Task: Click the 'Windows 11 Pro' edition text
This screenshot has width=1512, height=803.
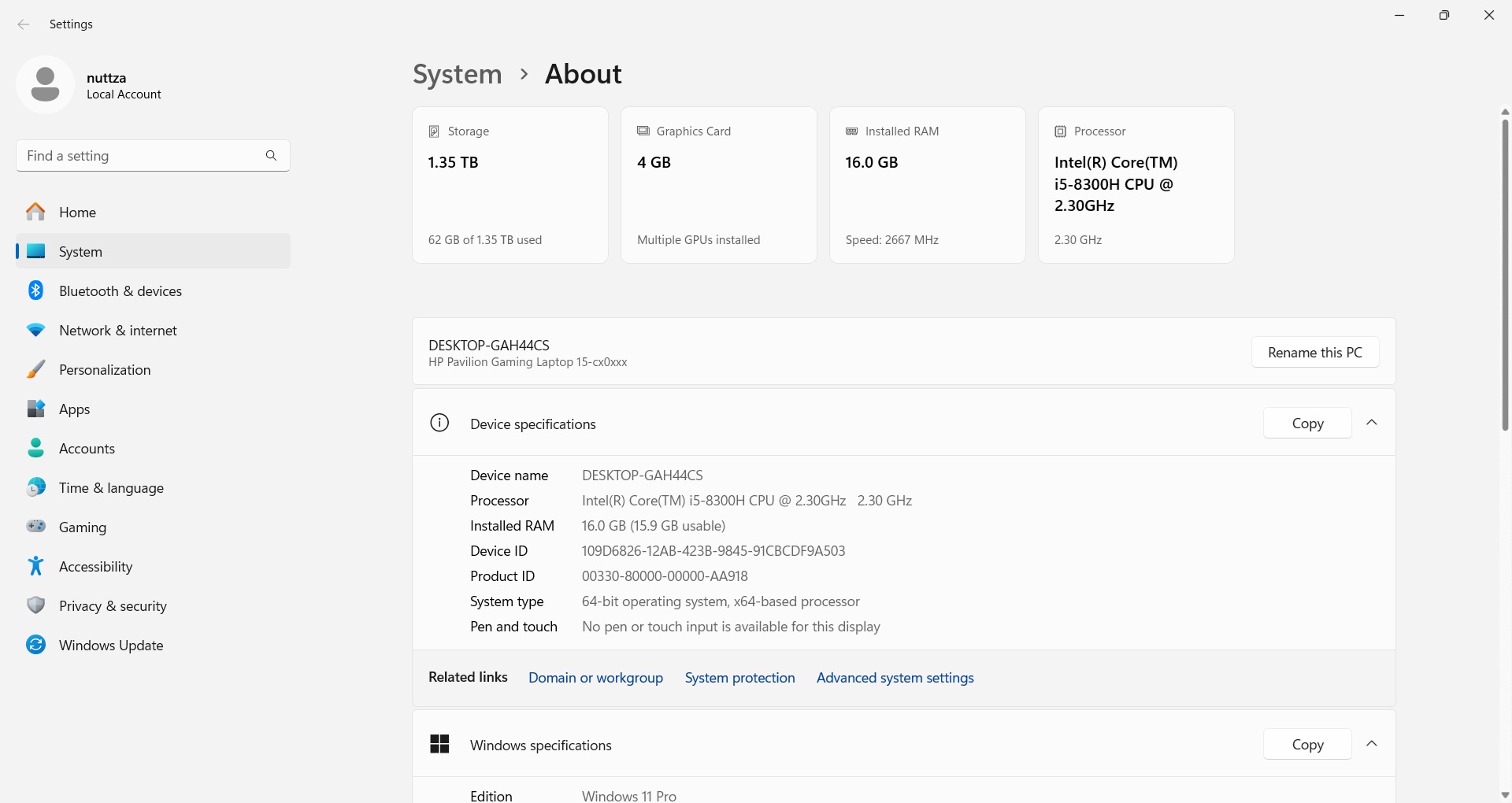Action: coord(629,796)
